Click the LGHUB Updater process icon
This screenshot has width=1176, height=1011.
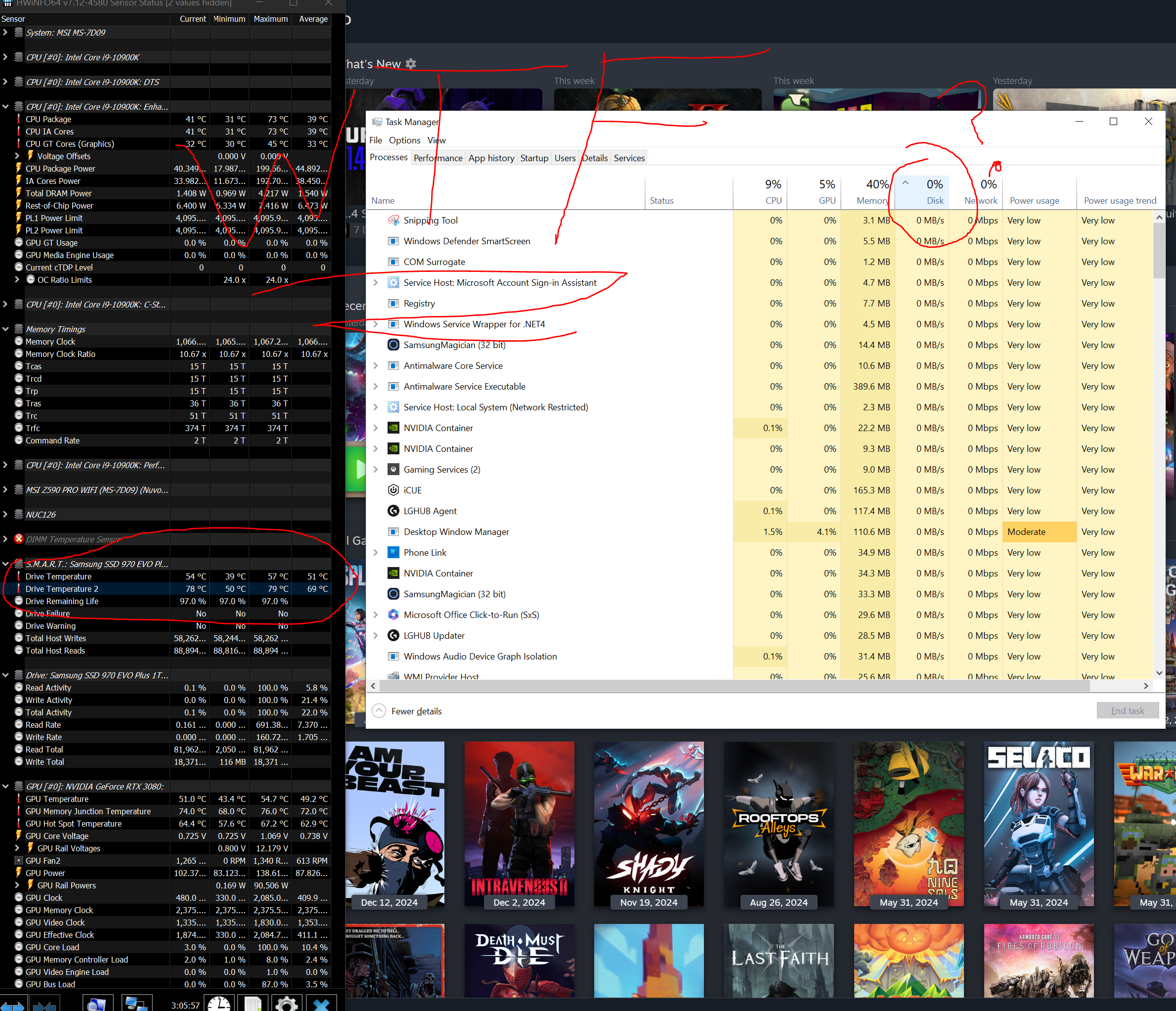point(393,635)
